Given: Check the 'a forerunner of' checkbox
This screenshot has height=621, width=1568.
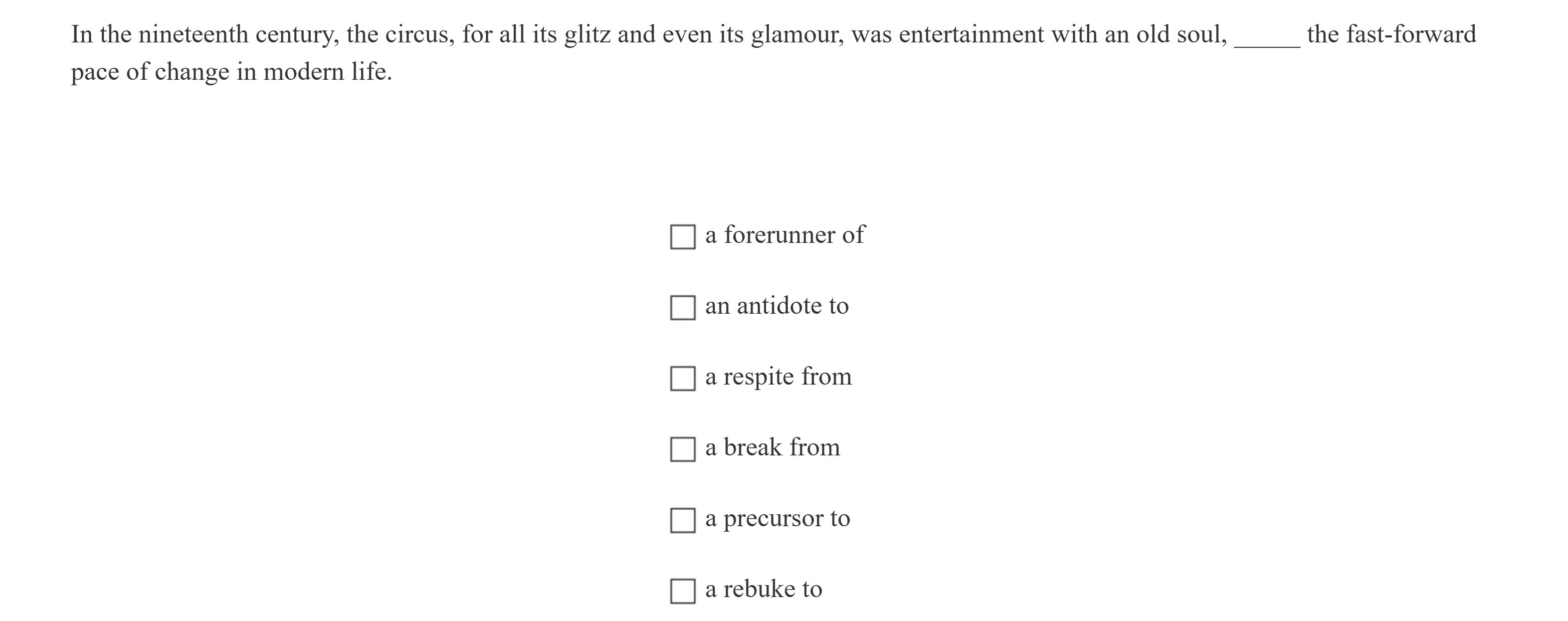Looking at the screenshot, I should click(x=682, y=237).
